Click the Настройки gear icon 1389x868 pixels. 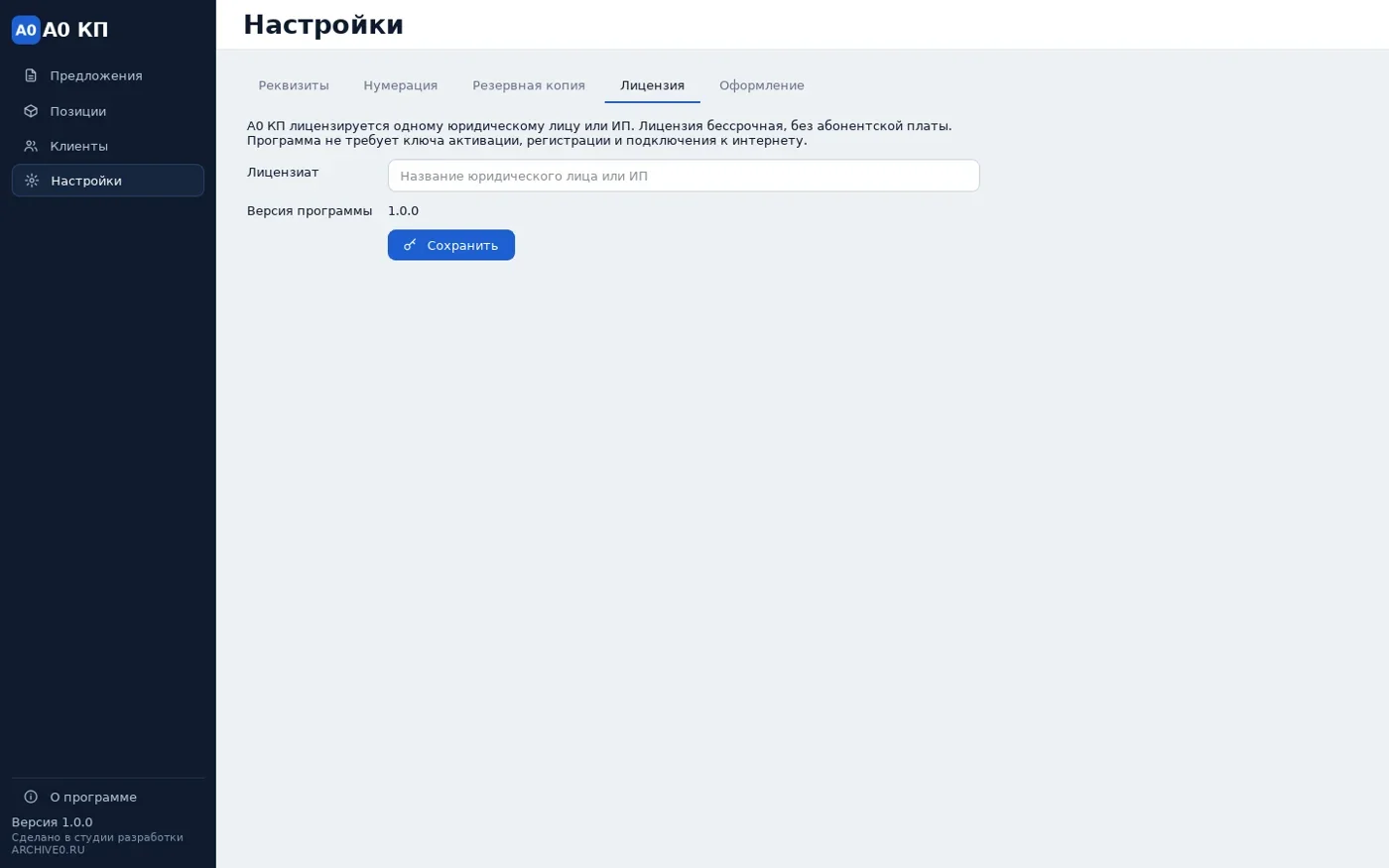point(32,181)
